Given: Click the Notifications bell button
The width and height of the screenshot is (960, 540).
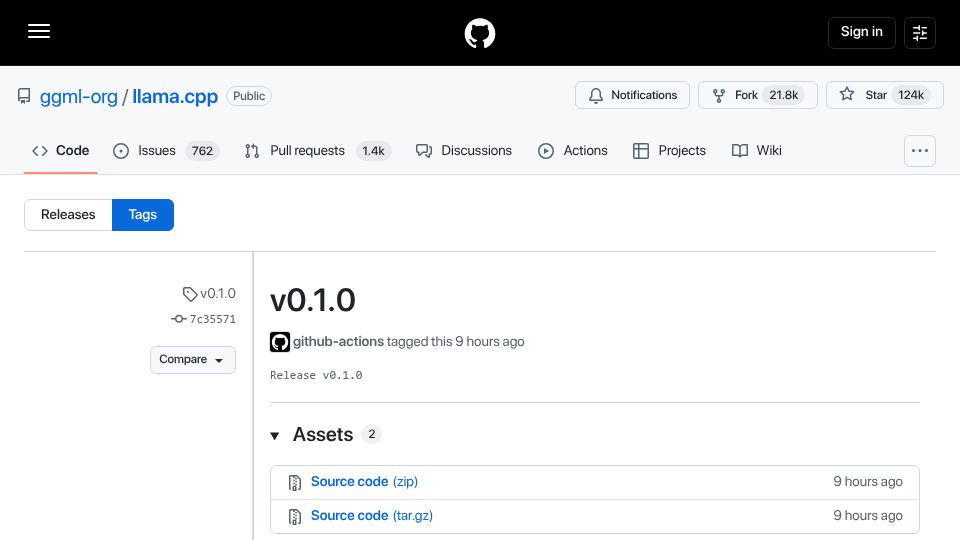Looking at the screenshot, I should [632, 95].
